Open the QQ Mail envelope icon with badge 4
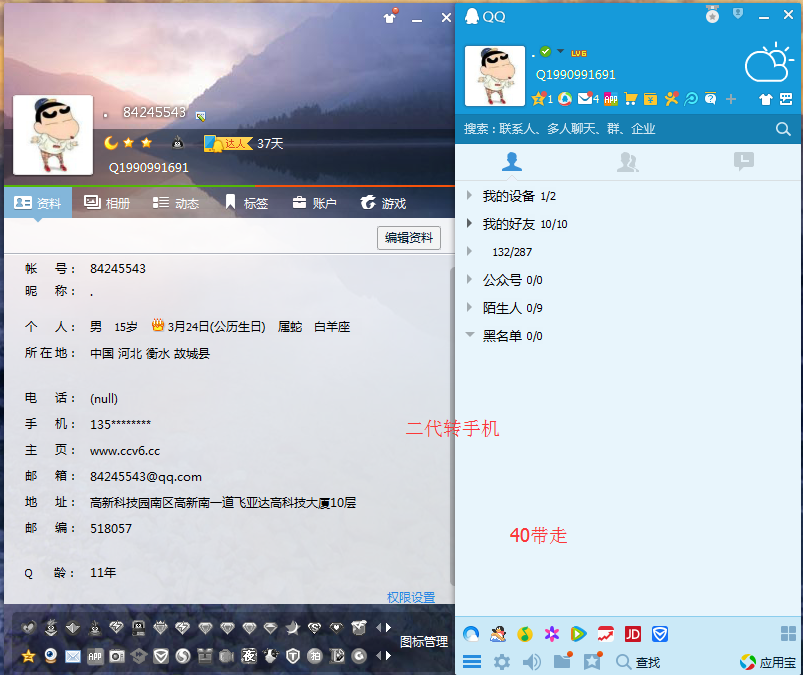This screenshot has height=675, width=803. coord(584,98)
